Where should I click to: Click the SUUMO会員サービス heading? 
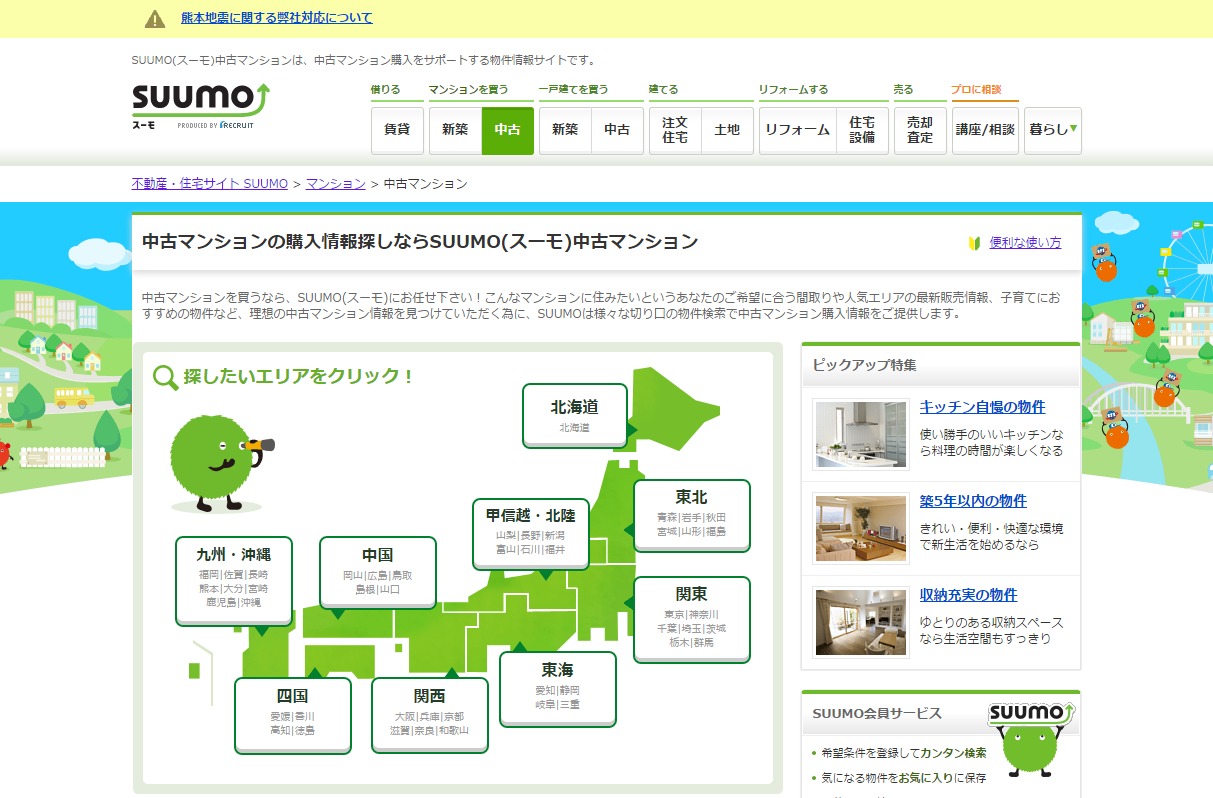(877, 713)
